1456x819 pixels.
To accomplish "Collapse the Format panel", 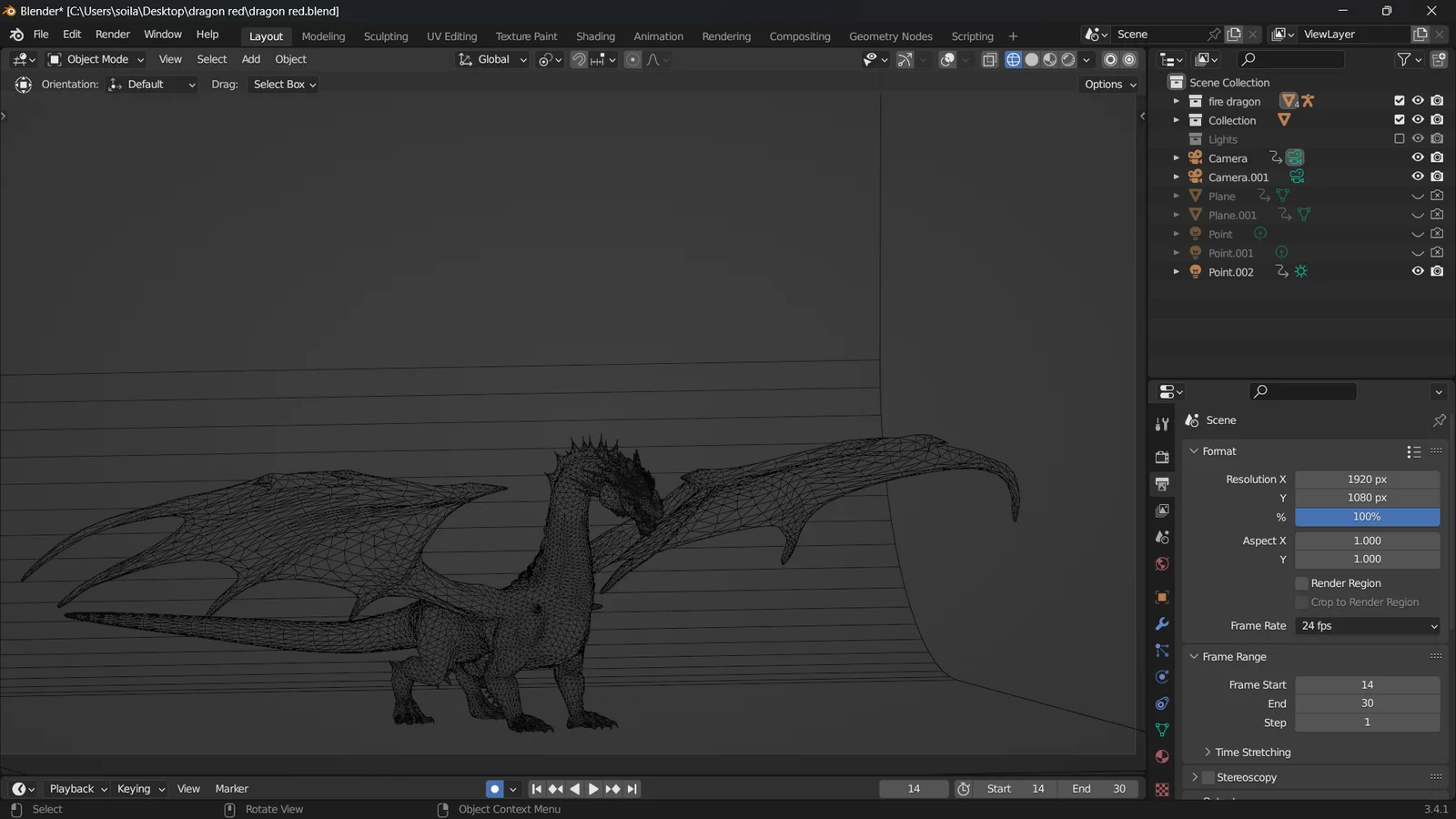I will click(1195, 450).
